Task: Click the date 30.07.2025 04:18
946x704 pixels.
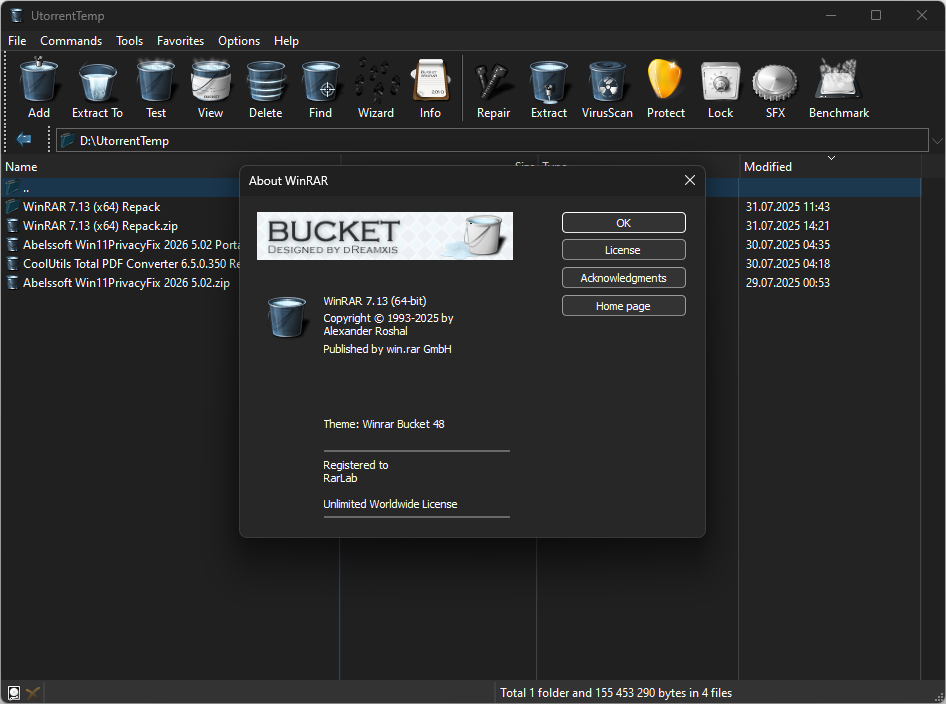Action: pos(787,264)
